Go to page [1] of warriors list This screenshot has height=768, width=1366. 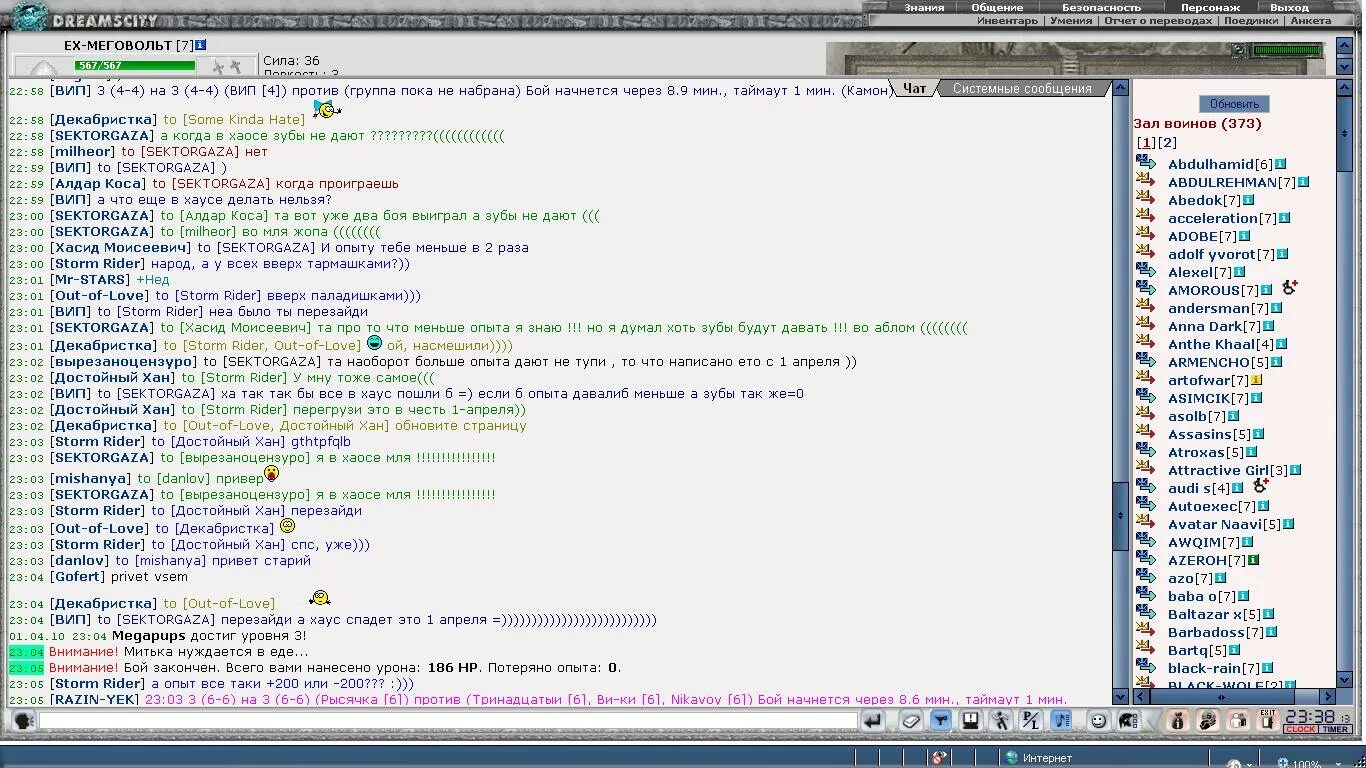[1147, 143]
